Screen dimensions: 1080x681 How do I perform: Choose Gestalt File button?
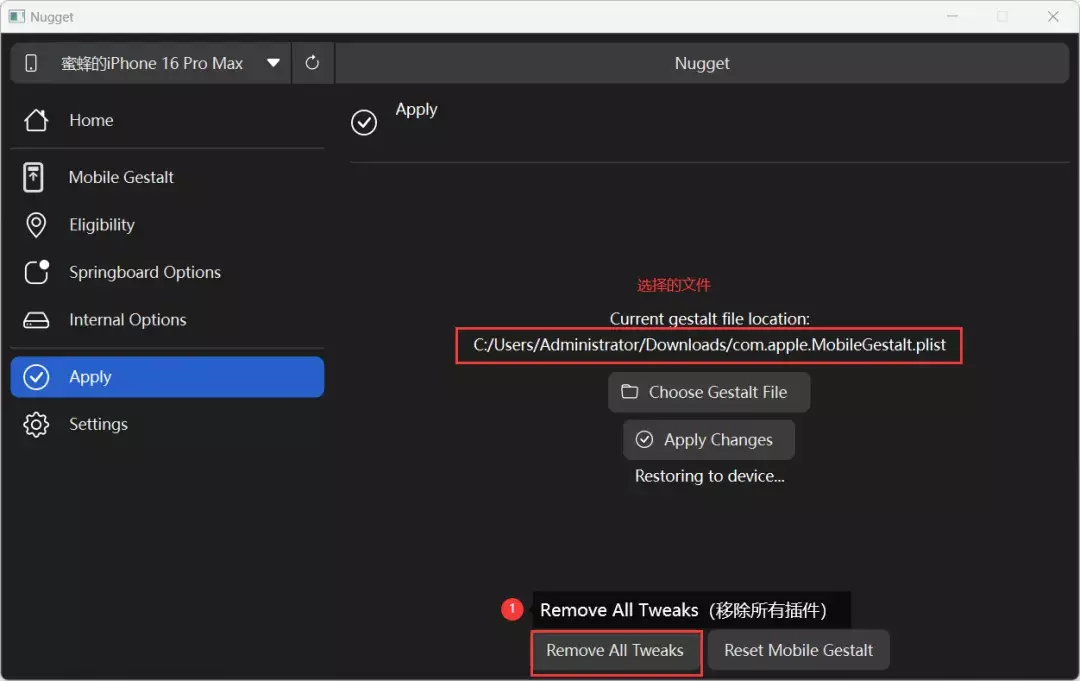[x=709, y=392]
